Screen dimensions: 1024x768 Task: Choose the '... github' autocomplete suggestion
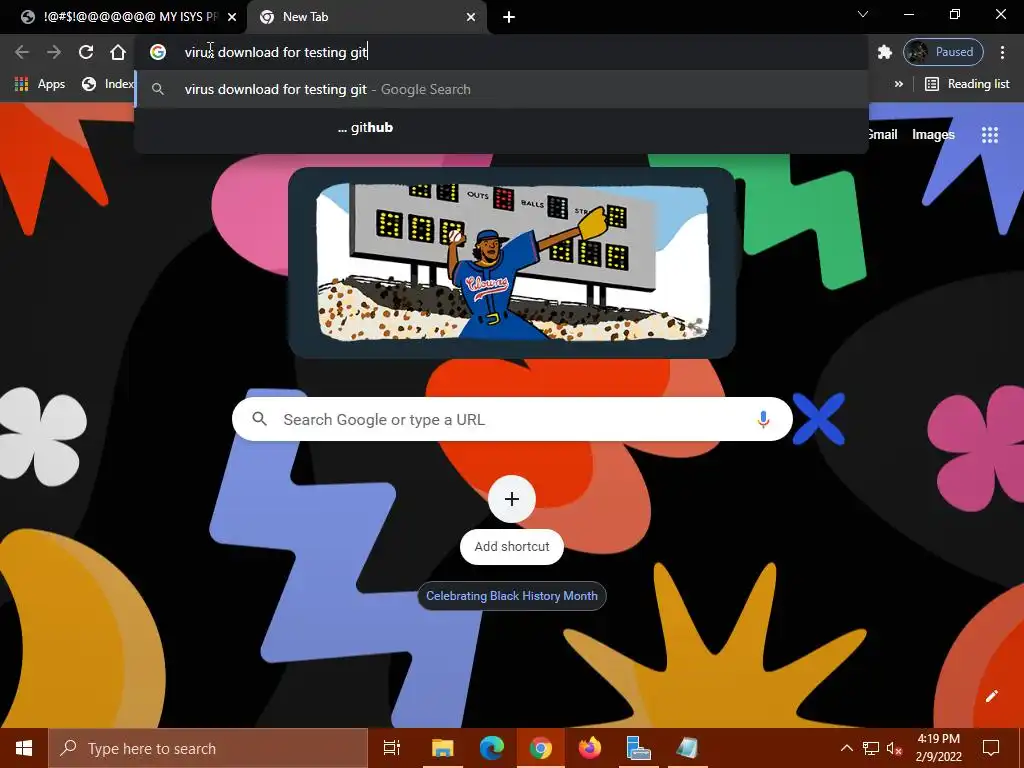501,127
